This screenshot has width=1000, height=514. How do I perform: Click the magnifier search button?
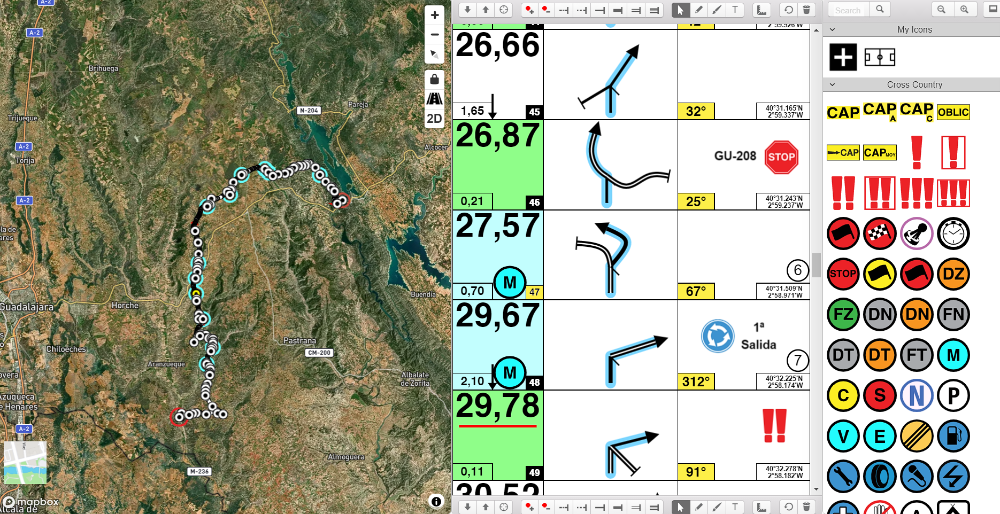click(879, 9)
